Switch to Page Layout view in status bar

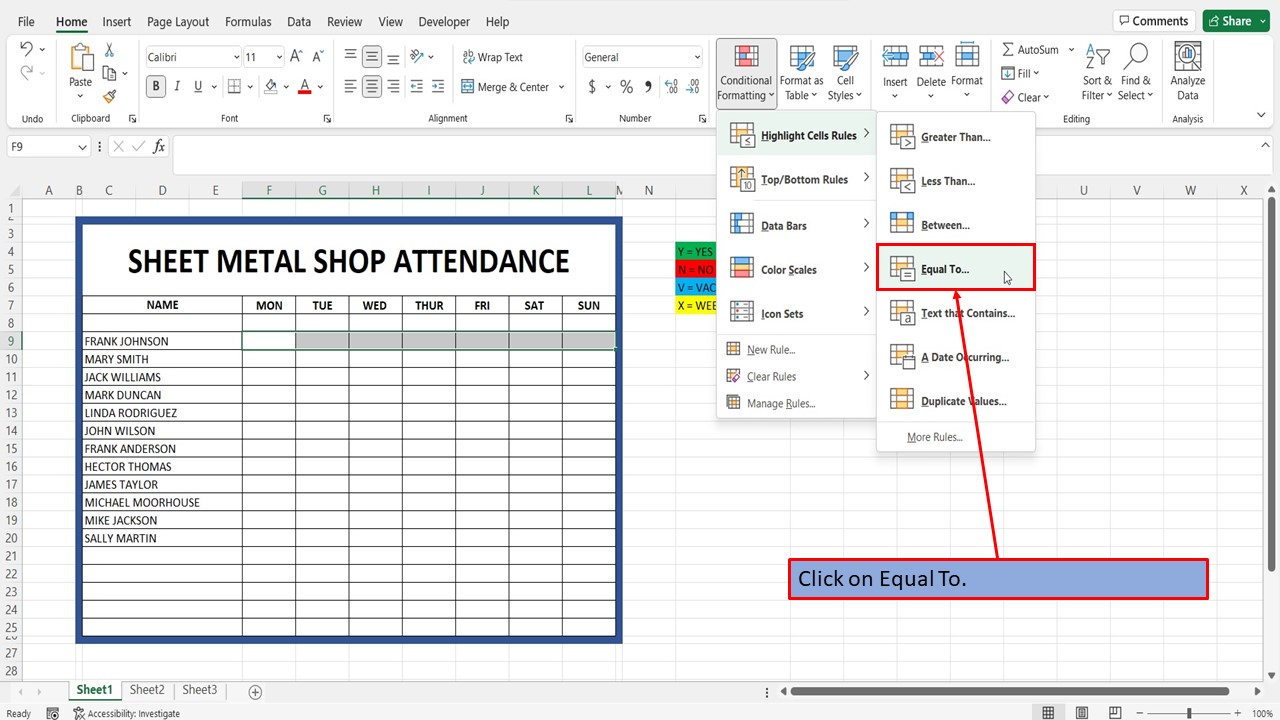pos(1081,713)
